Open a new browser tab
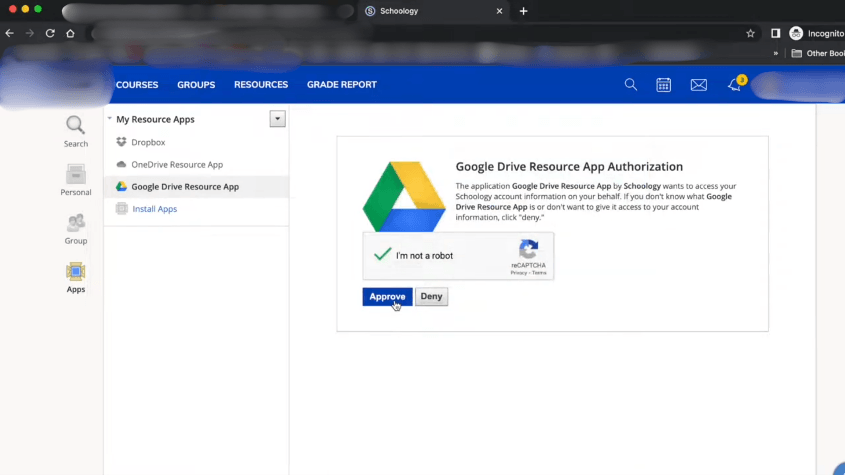This screenshot has width=845, height=475. click(x=523, y=11)
